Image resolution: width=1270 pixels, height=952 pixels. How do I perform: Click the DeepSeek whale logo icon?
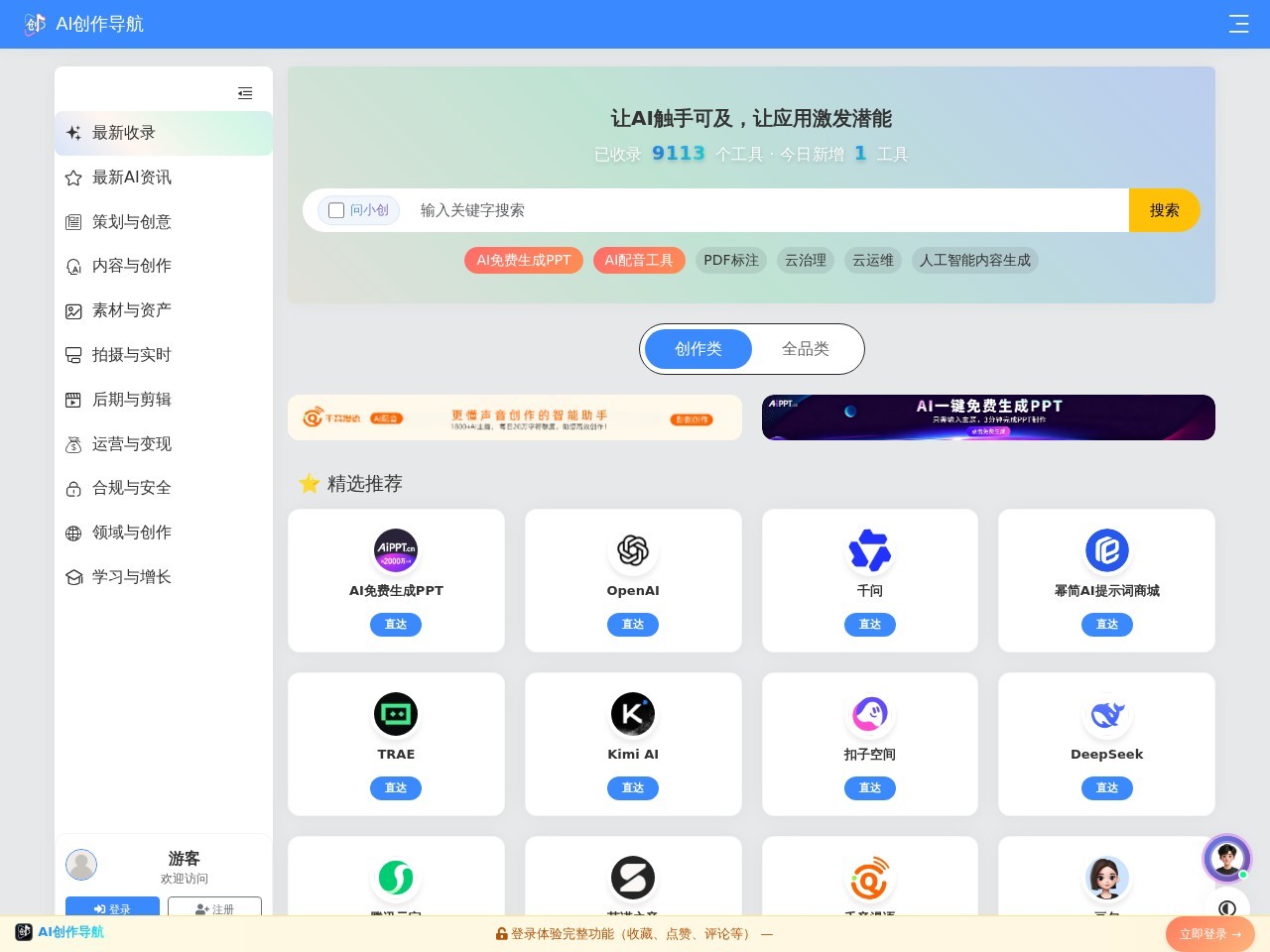1107,714
